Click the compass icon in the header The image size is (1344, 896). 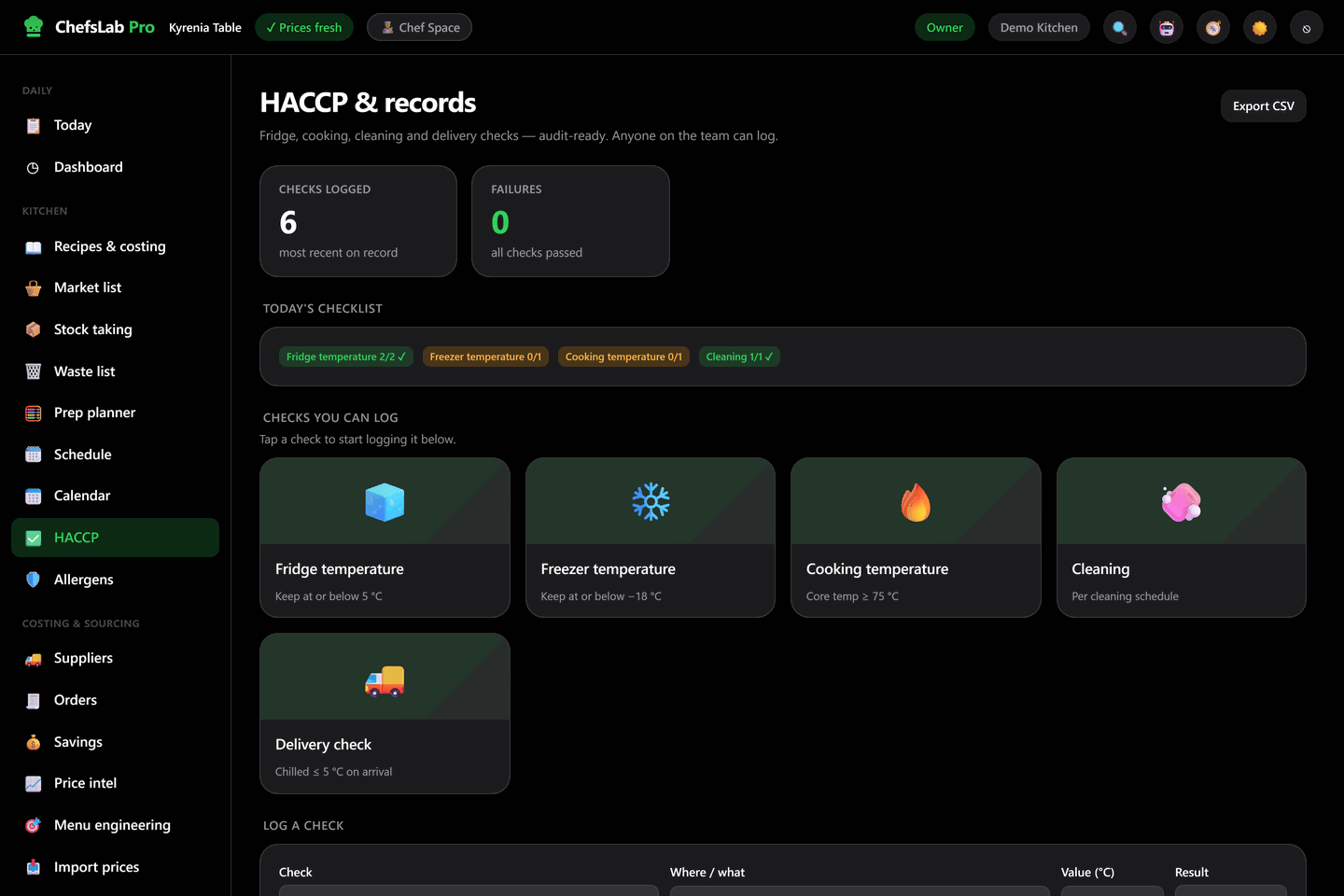1213,28
